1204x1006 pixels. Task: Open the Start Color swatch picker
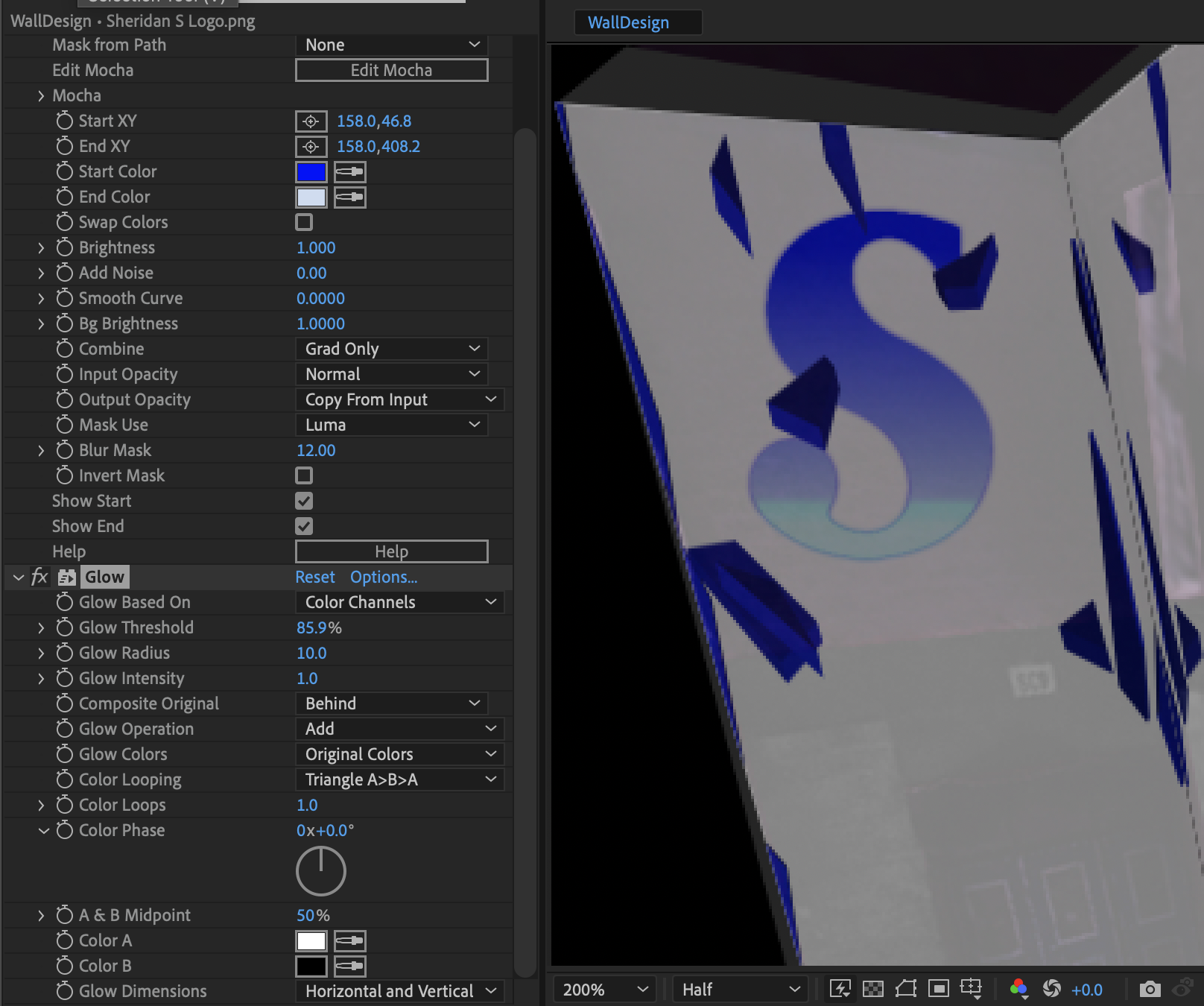coord(311,171)
